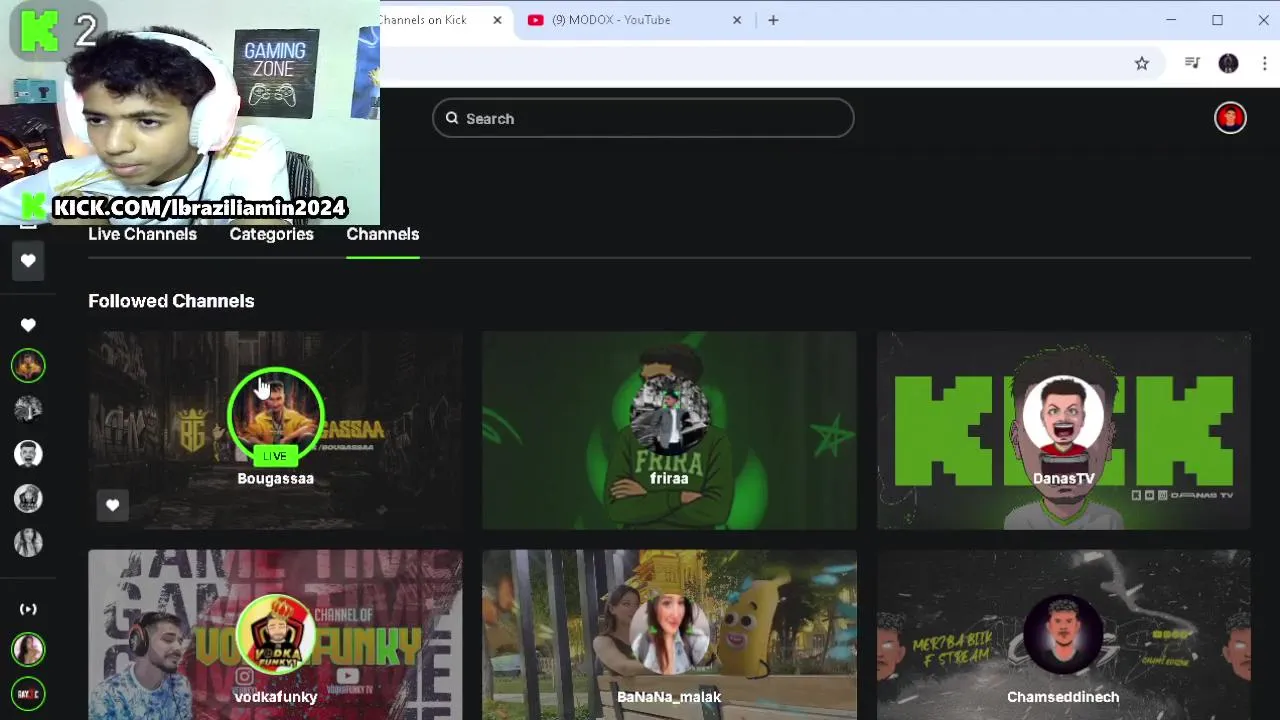This screenshot has width=1280, height=720.
Task: Click the Followed Channels heading
Action: point(171,301)
